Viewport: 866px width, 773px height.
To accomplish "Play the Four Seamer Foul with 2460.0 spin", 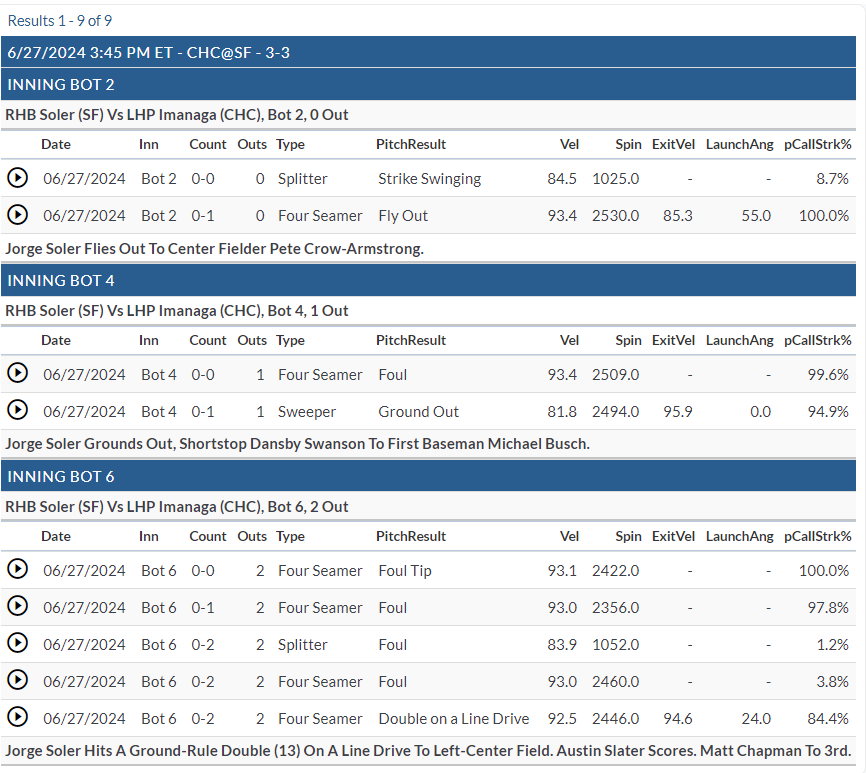I will [17, 681].
